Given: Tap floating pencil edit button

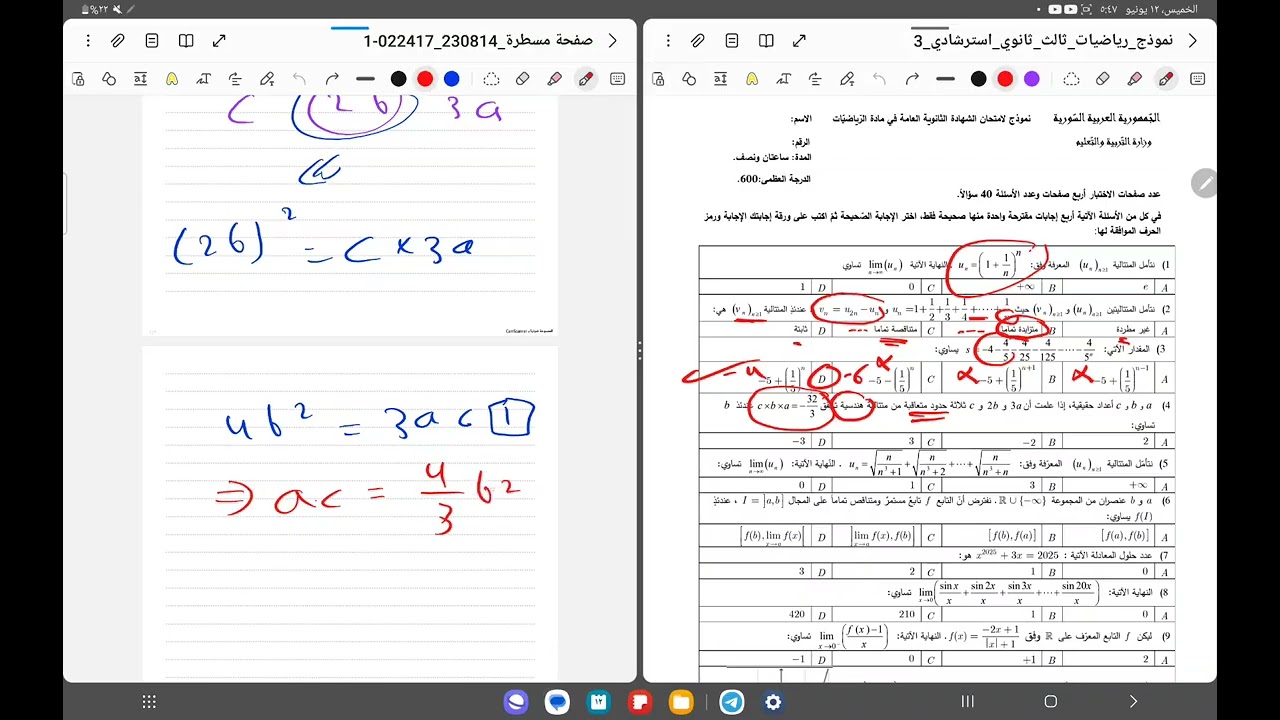Looking at the screenshot, I should [x=1205, y=183].
